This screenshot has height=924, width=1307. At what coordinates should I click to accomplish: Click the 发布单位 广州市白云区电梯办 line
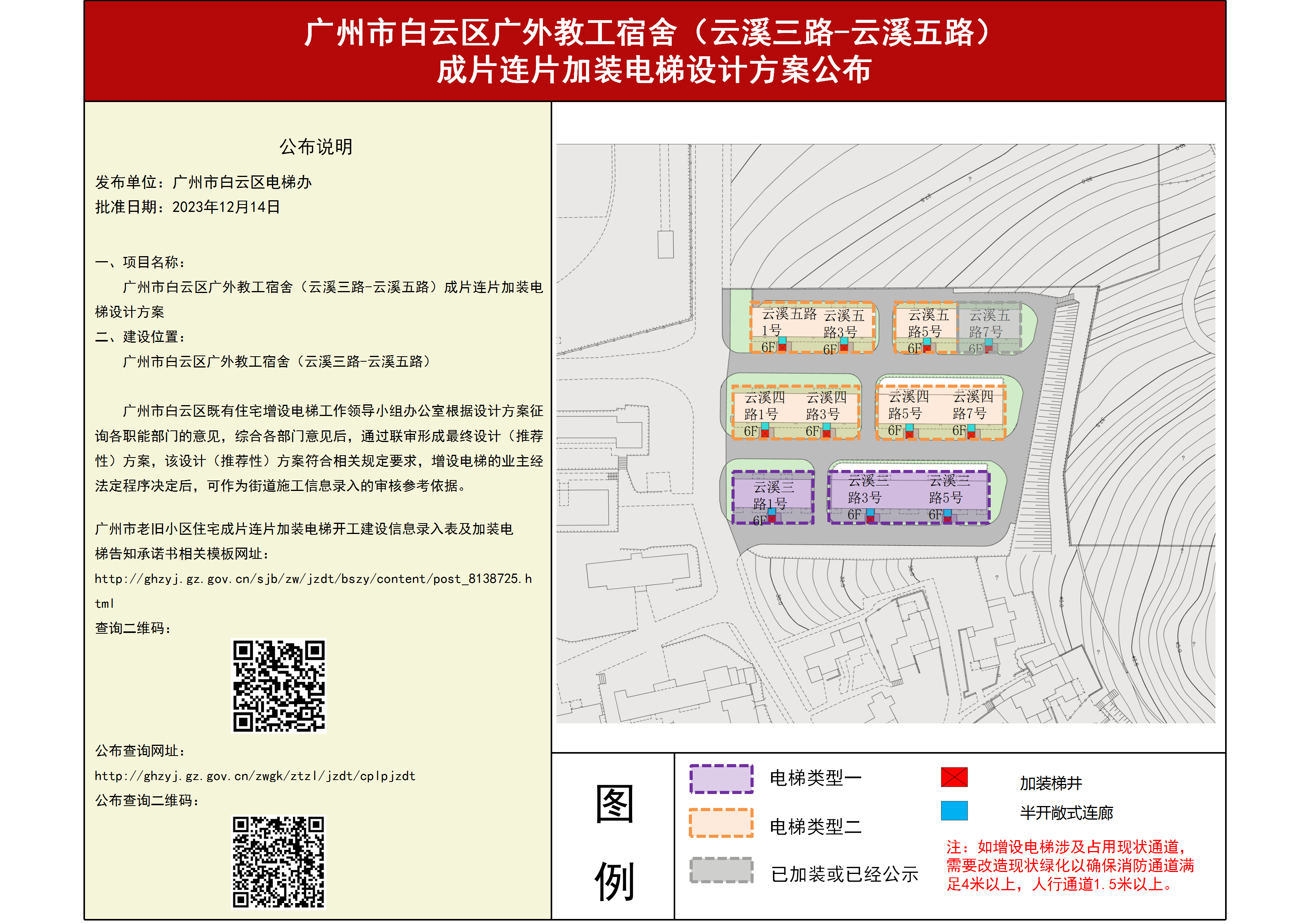(203, 182)
